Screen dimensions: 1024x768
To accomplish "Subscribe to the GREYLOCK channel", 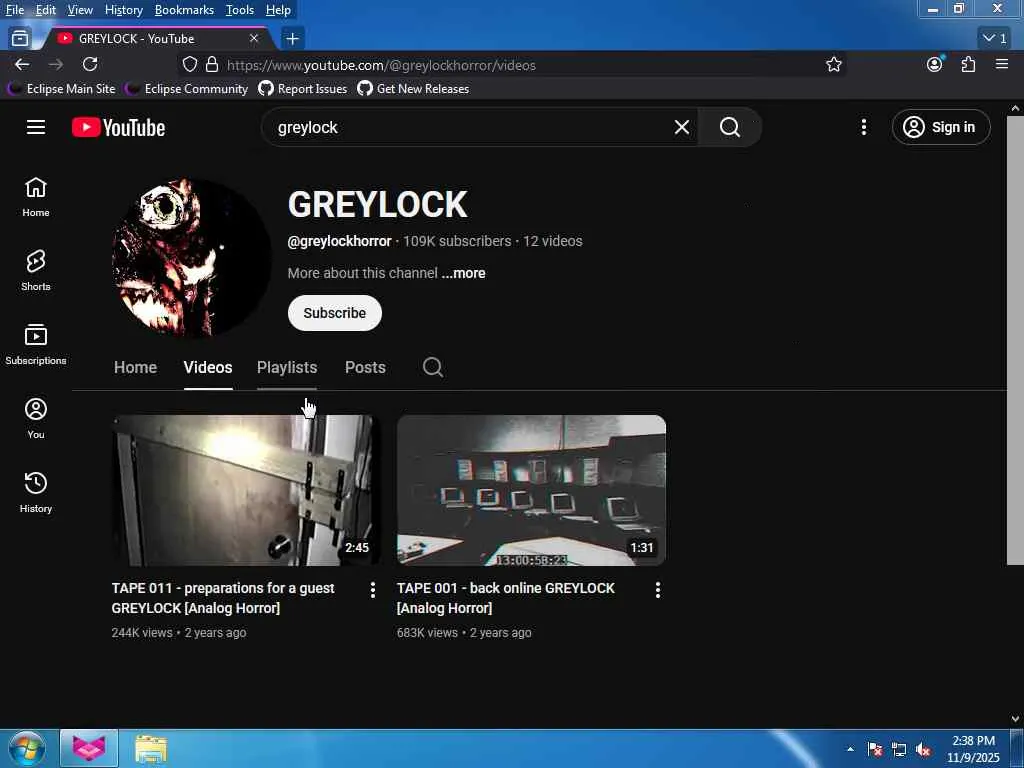I will pos(334,313).
